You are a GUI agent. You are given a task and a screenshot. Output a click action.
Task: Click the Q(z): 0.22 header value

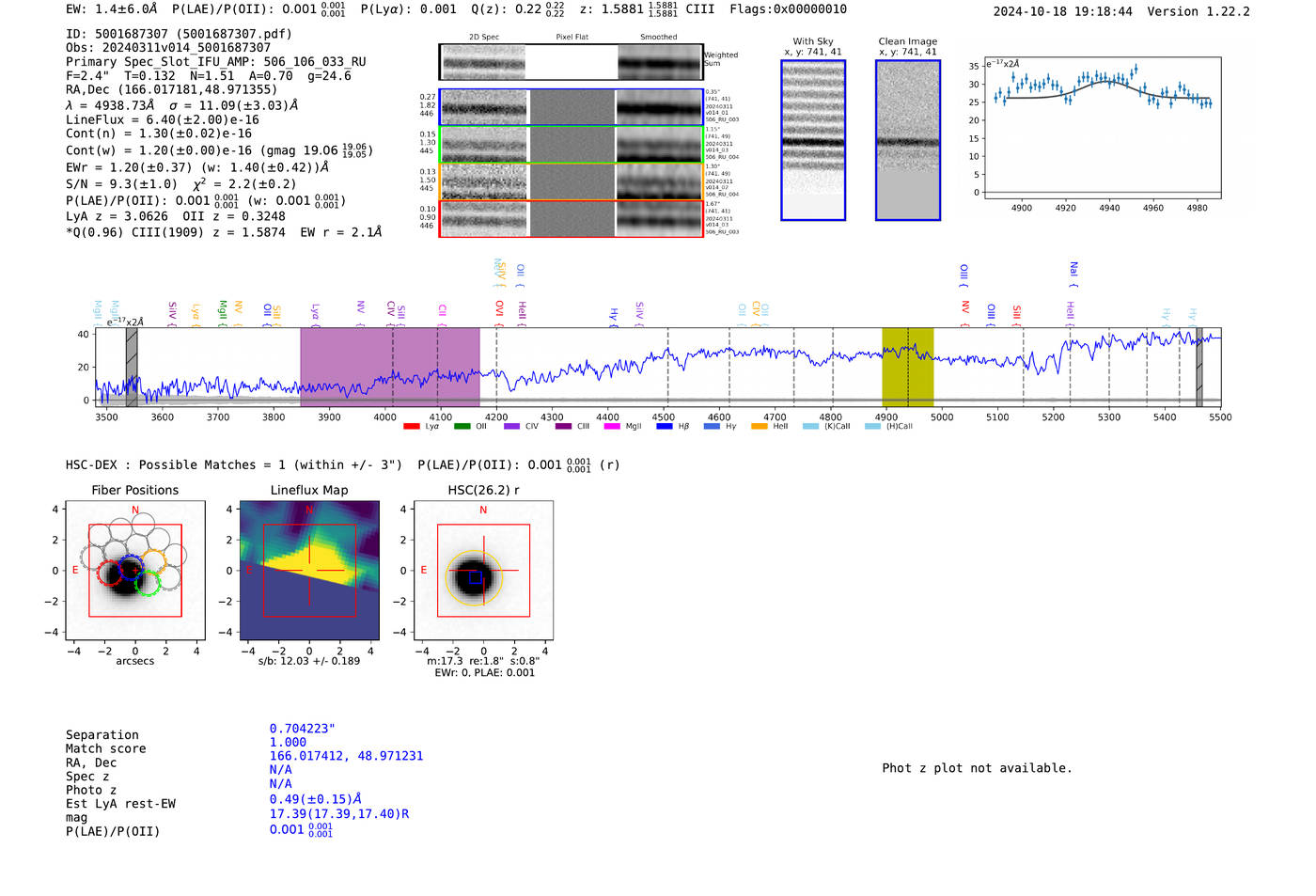[518, 9]
